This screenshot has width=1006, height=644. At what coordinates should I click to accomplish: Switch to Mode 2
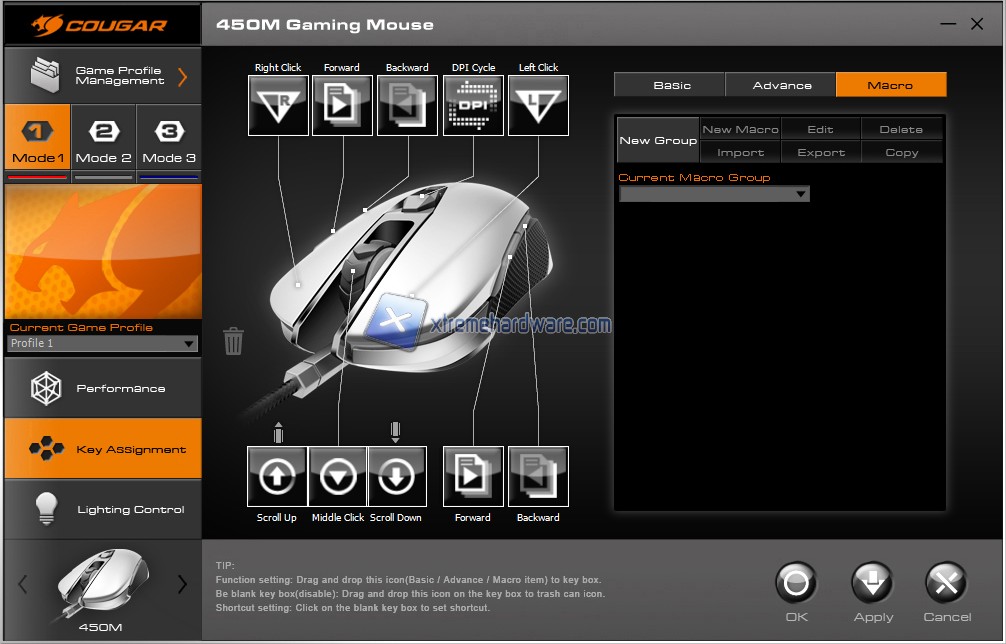coord(104,142)
